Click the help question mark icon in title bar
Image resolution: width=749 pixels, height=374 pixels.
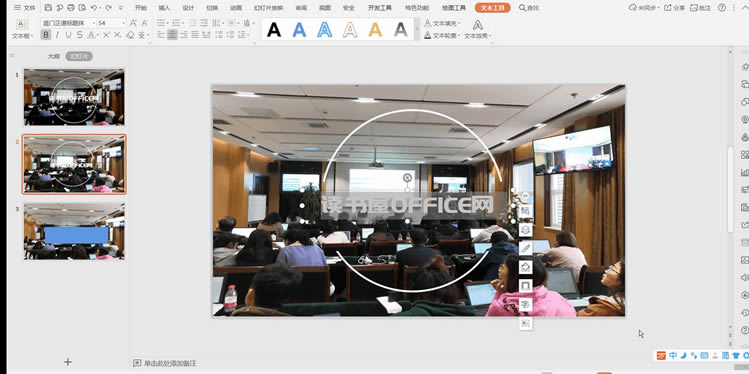[722, 8]
